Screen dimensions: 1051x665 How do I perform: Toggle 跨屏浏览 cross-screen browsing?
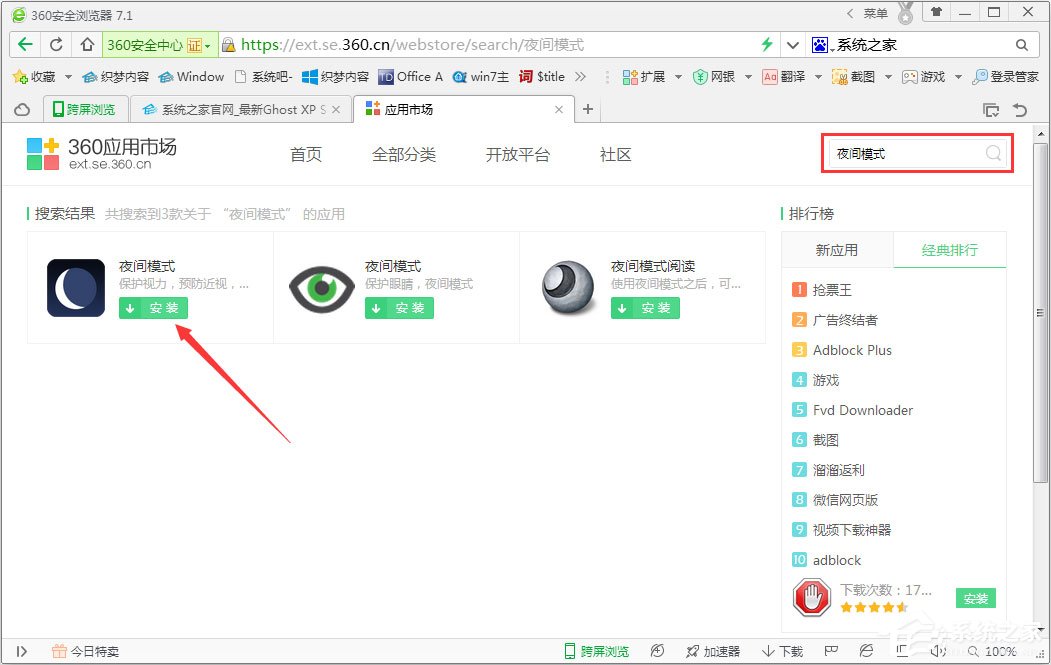[595, 650]
